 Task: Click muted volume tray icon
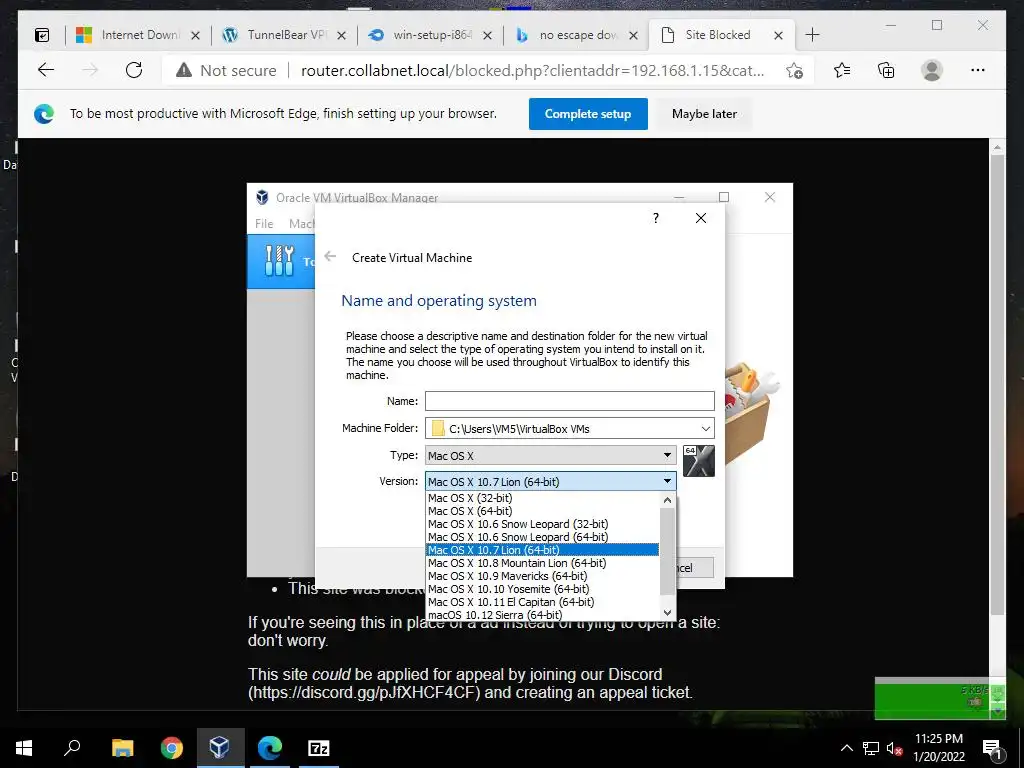point(894,748)
